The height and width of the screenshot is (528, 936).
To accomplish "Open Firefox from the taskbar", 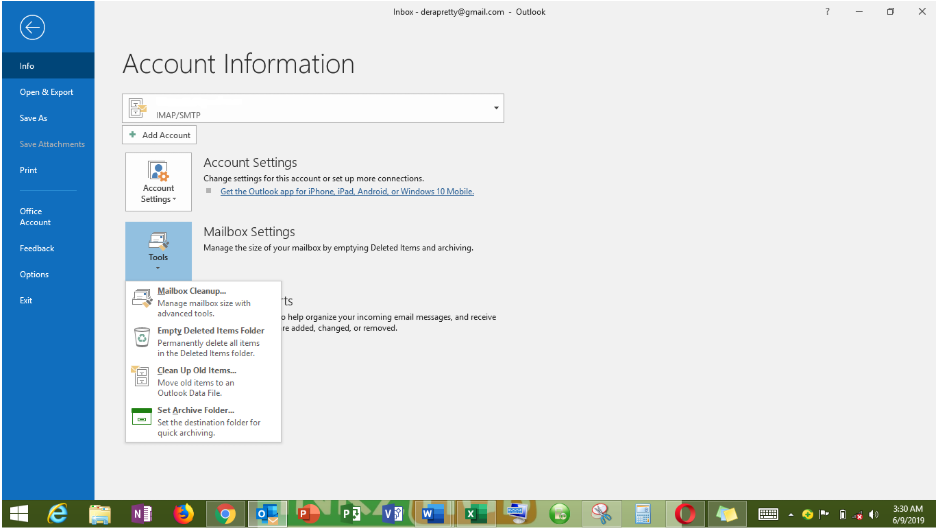I will coord(184,514).
